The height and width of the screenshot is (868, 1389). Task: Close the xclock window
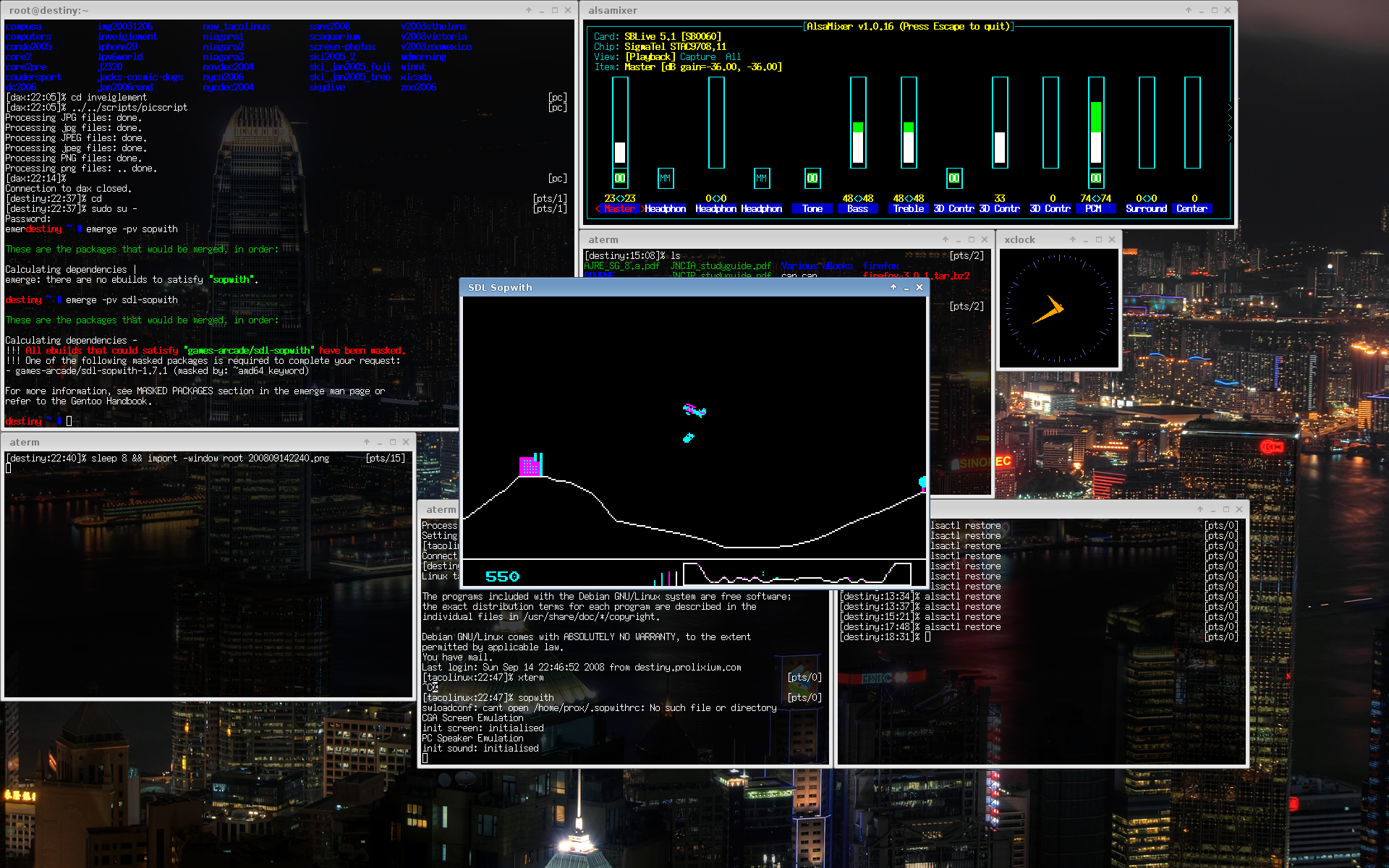[1112, 239]
